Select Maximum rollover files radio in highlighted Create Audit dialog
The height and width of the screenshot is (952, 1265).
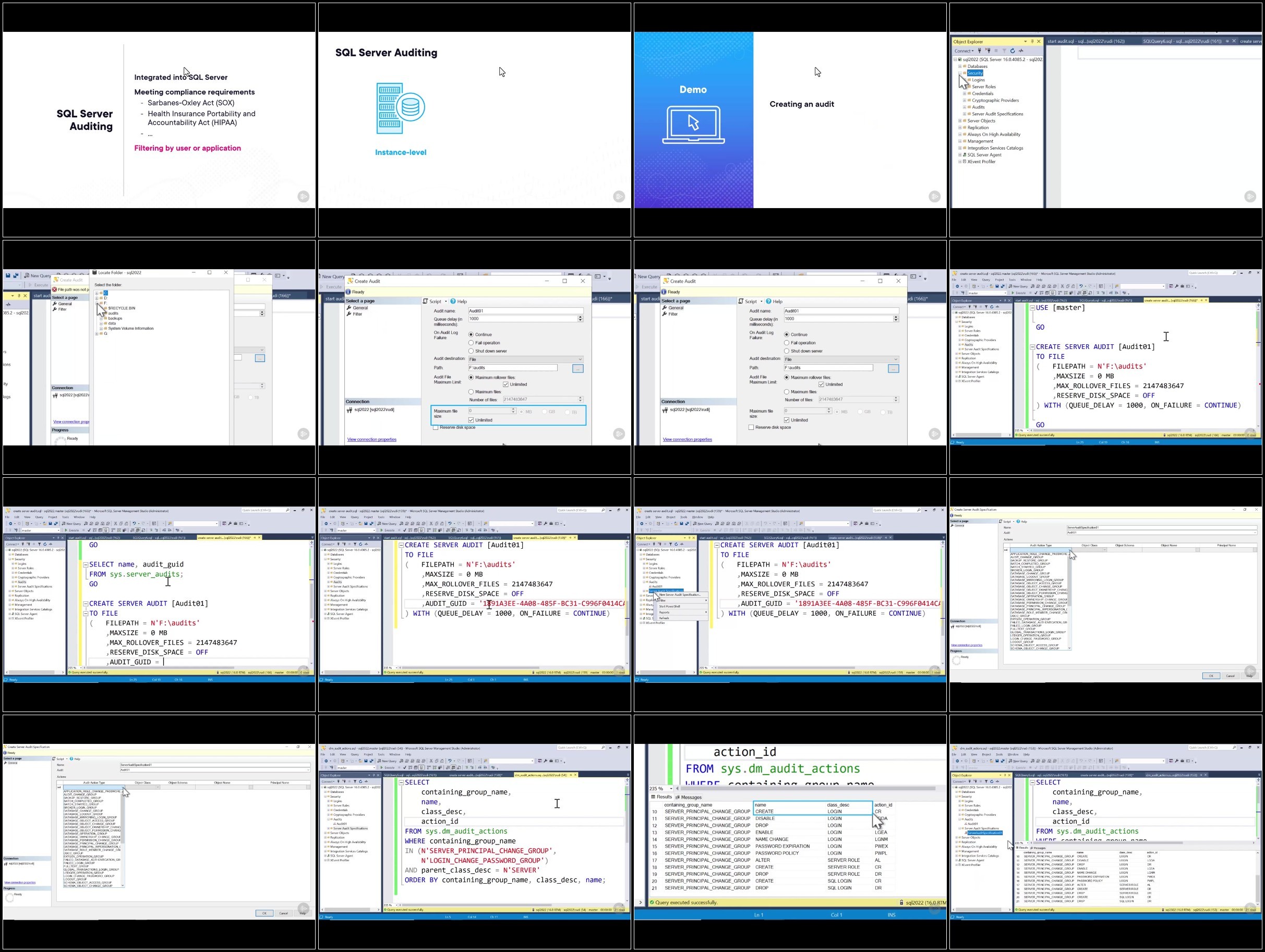pos(471,377)
